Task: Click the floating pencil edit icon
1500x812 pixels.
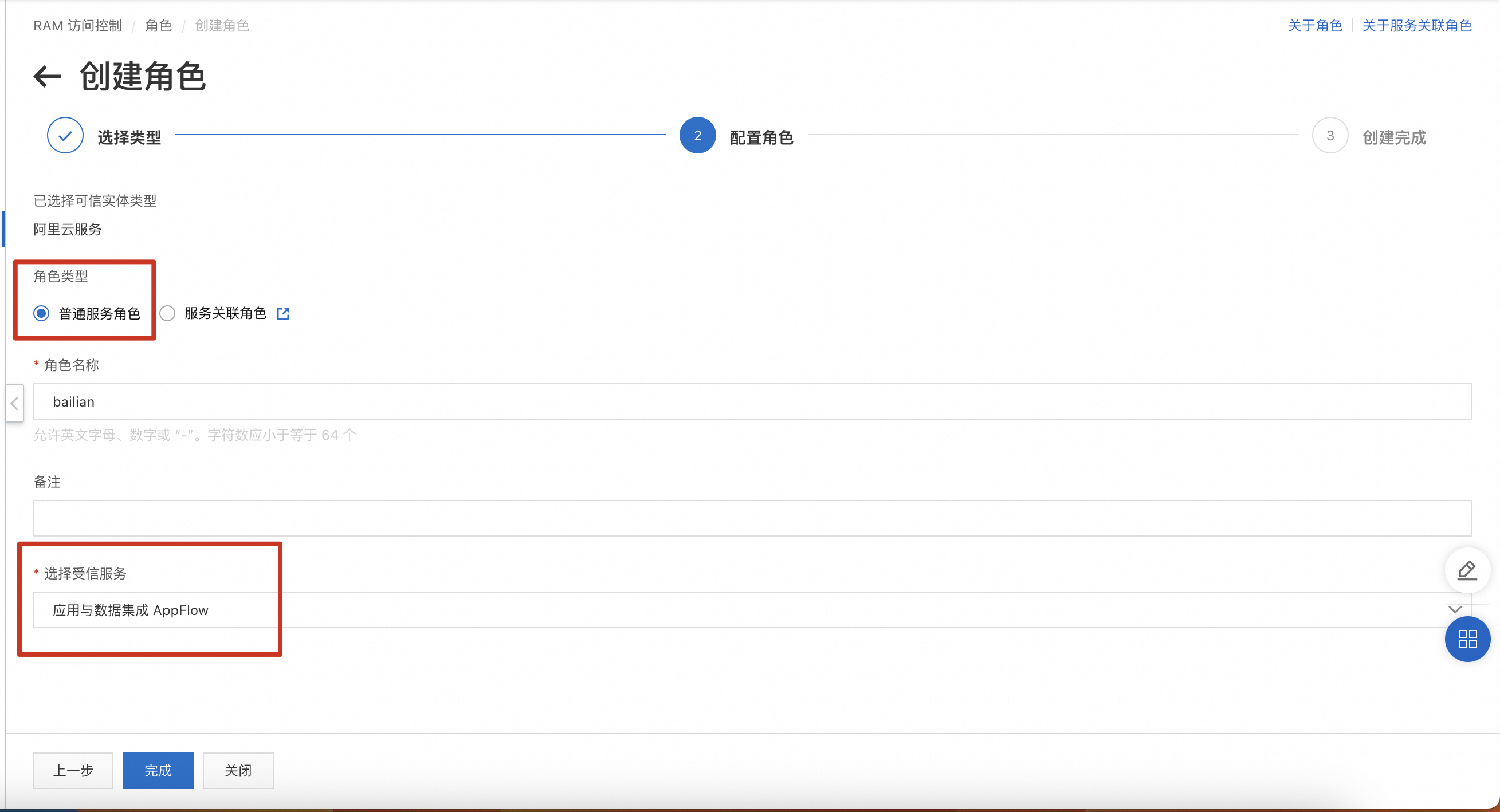Action: click(x=1467, y=570)
